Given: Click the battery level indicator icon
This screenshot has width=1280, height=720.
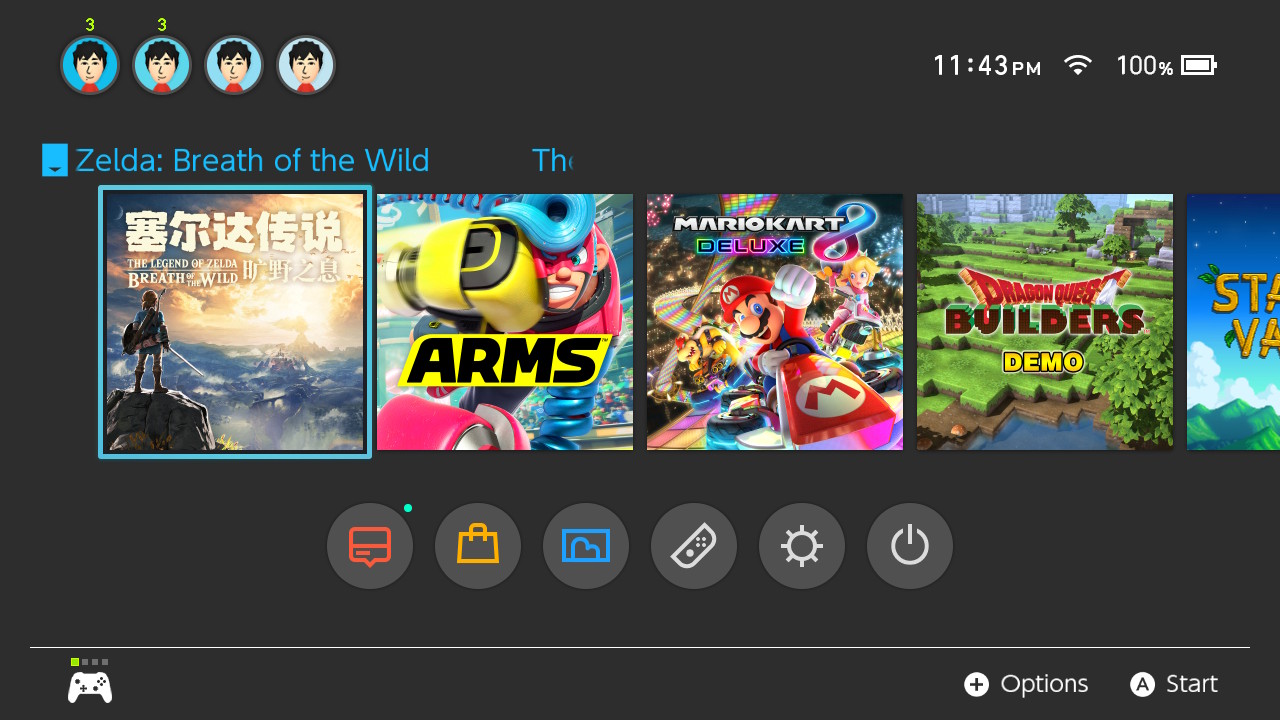Looking at the screenshot, I should click(x=1199, y=66).
